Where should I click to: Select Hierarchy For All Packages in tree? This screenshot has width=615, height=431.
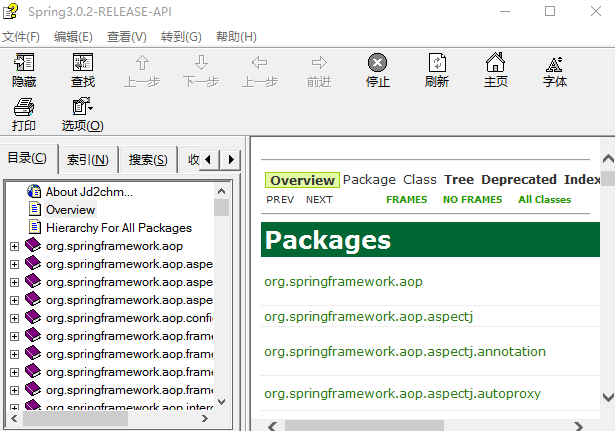pos(118,228)
